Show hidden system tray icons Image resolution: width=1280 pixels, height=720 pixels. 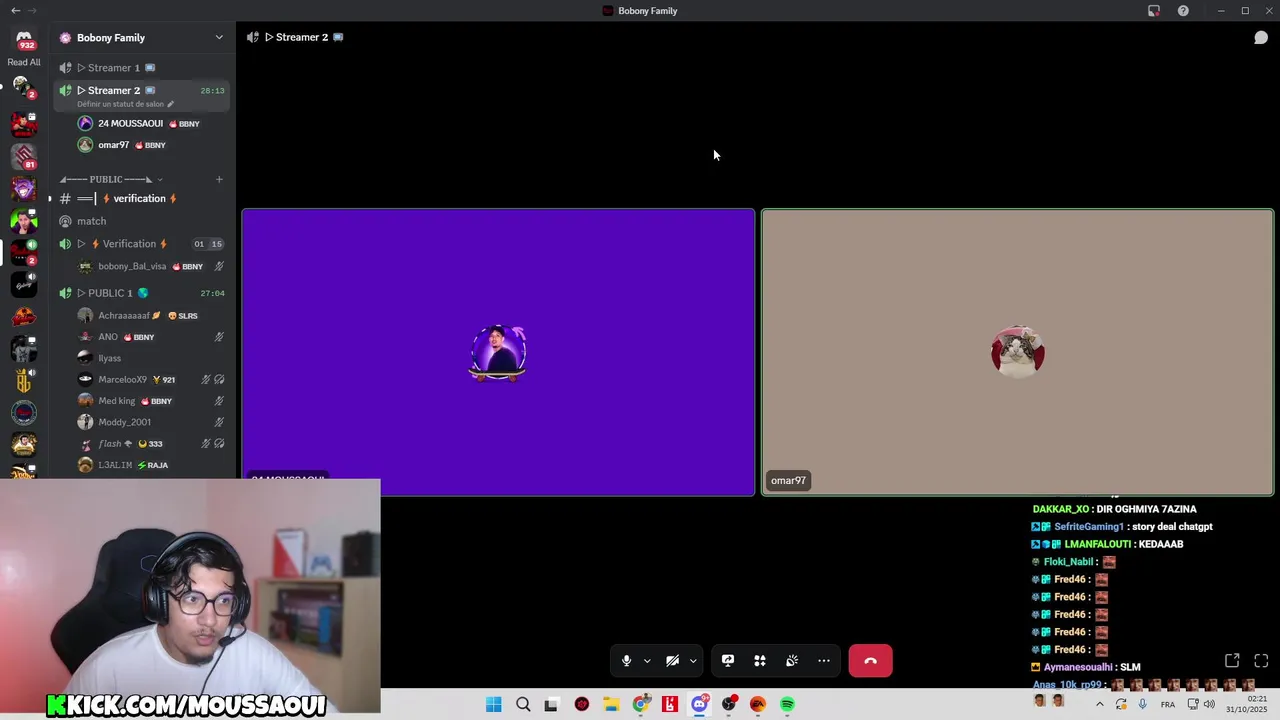[1100, 704]
